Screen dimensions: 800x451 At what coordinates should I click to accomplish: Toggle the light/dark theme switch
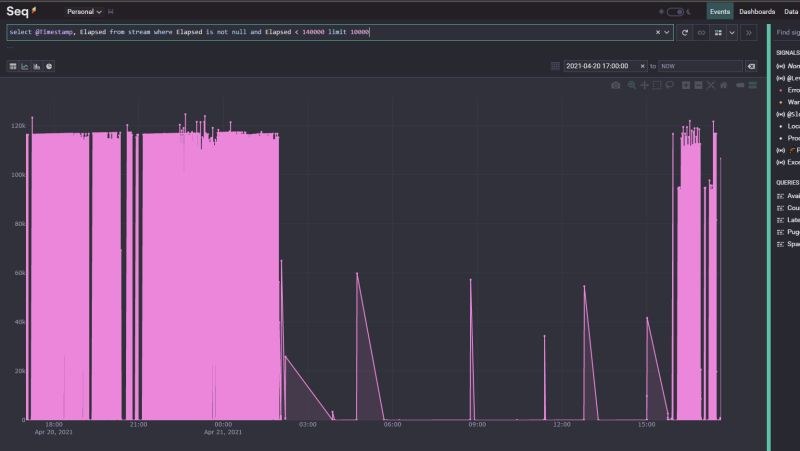[675, 12]
